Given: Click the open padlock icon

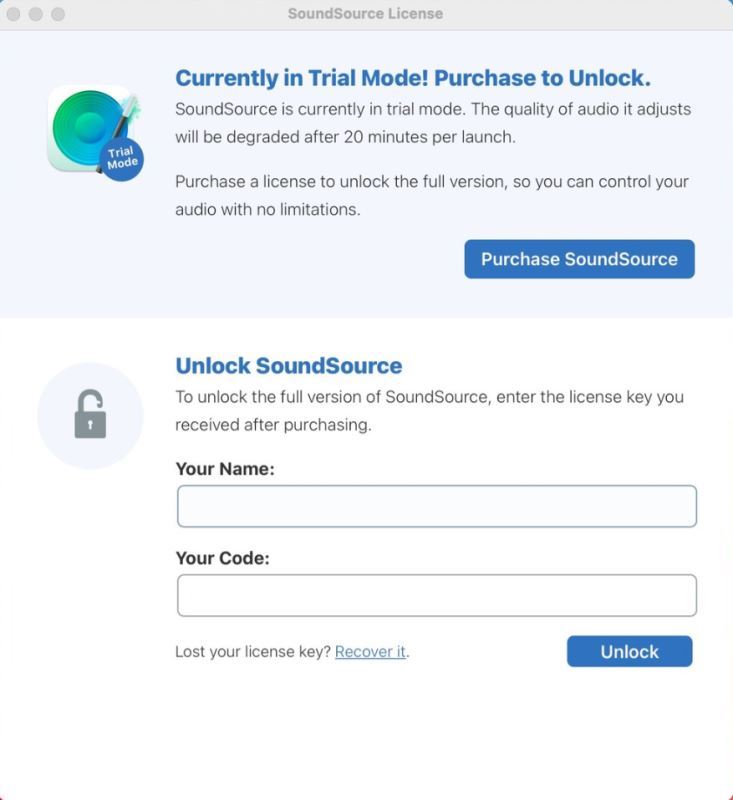Looking at the screenshot, I should 90,414.
